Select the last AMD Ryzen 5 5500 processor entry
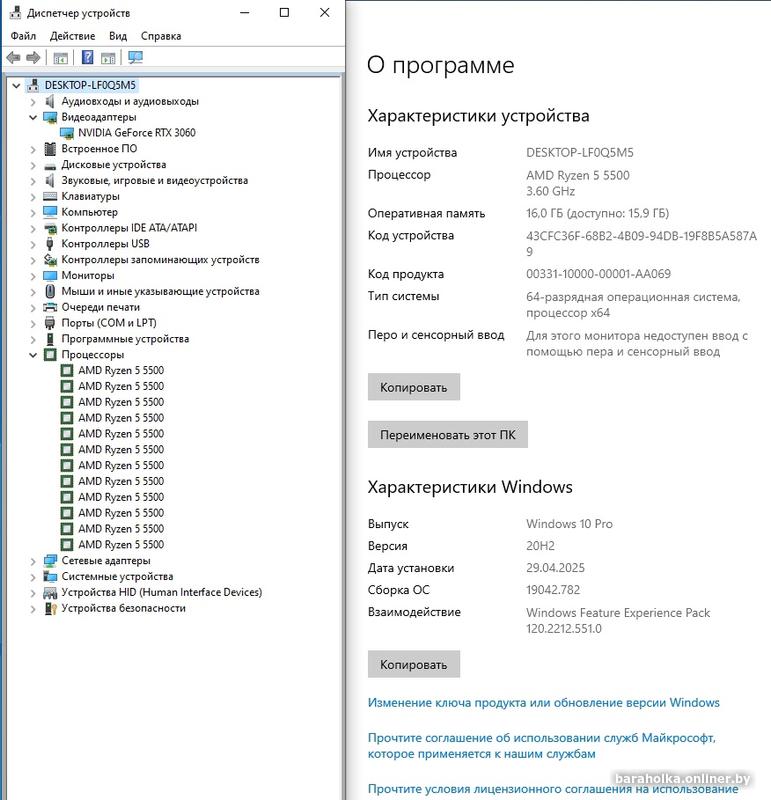 (121, 545)
